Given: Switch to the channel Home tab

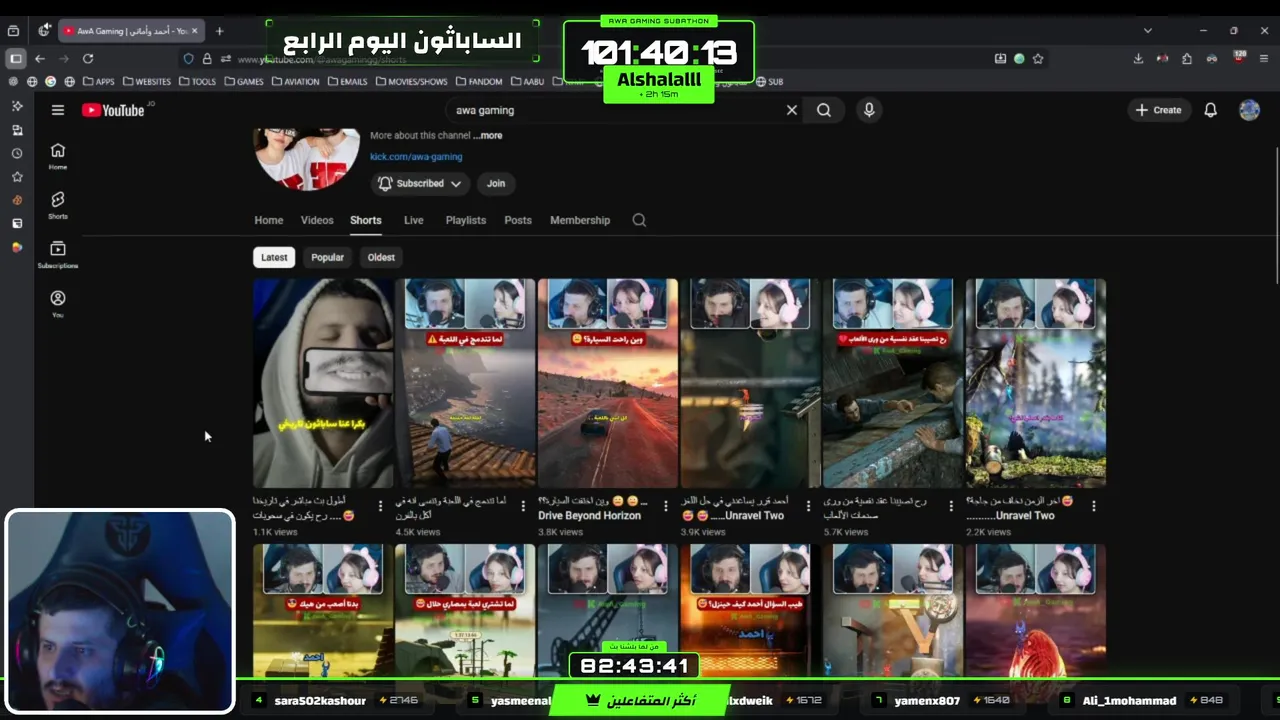Looking at the screenshot, I should [x=268, y=220].
